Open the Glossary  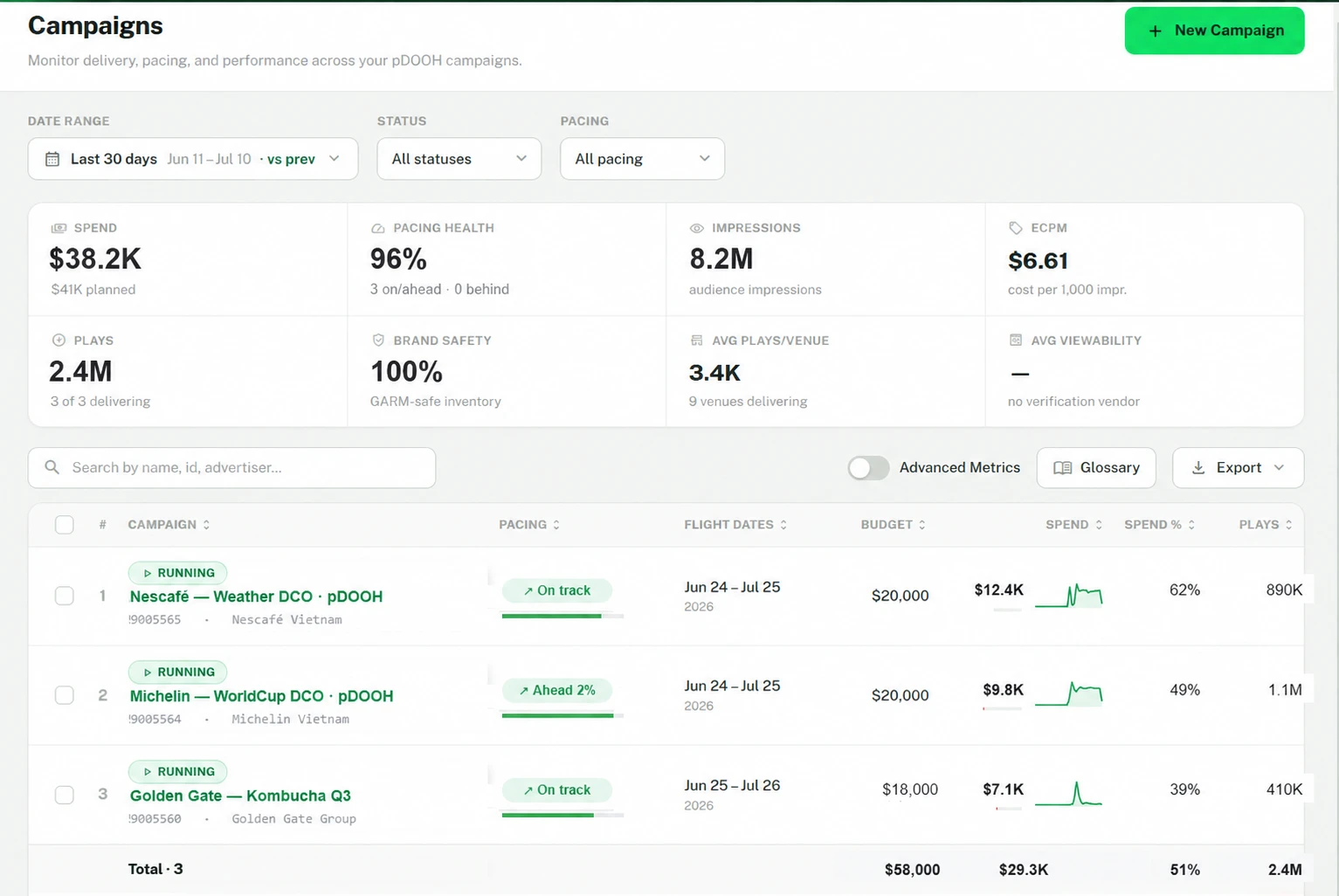point(1096,468)
